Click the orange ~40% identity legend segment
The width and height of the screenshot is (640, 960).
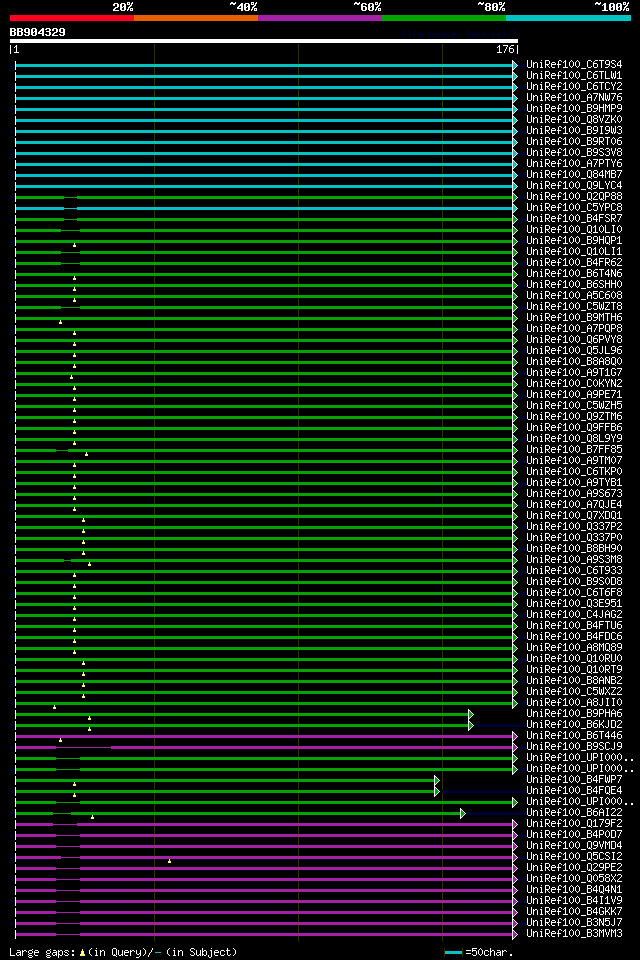point(196,18)
